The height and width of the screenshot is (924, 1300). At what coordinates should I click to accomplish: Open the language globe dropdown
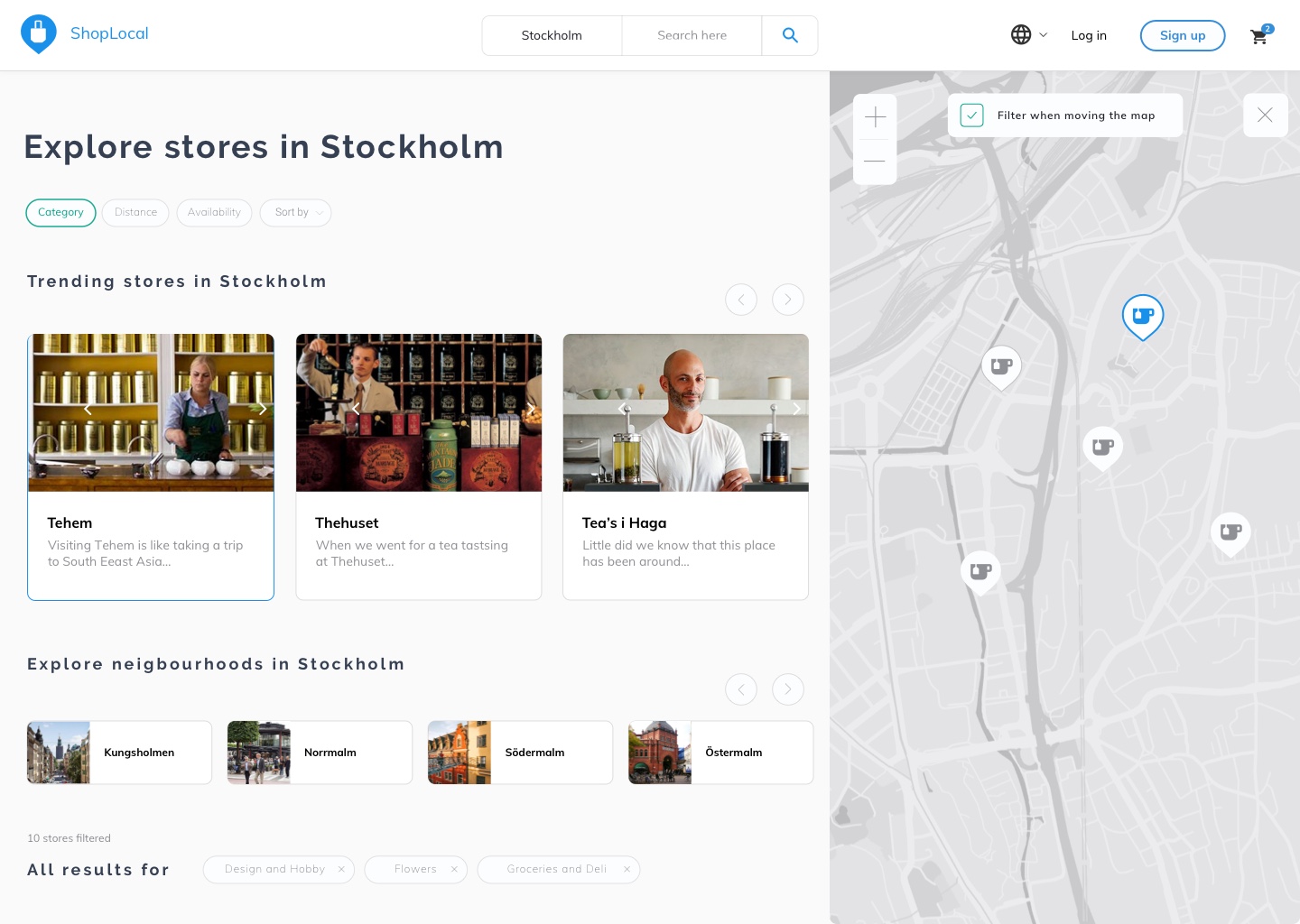tap(1028, 35)
